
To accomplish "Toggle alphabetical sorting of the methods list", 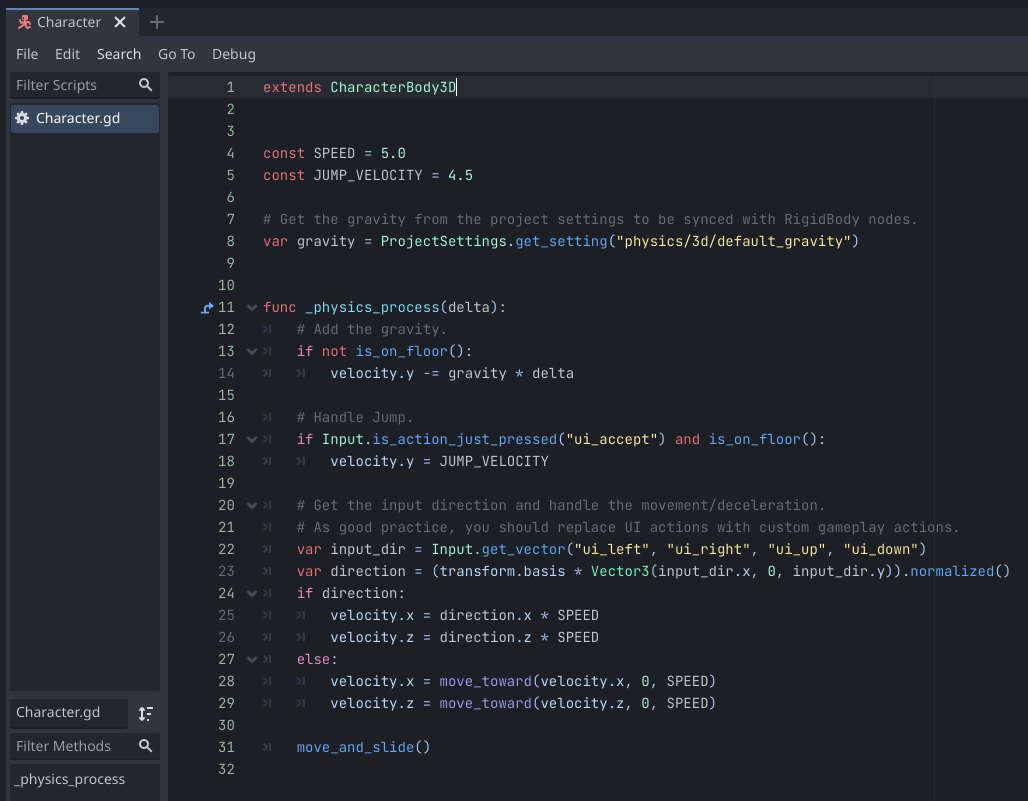I will pos(146,713).
